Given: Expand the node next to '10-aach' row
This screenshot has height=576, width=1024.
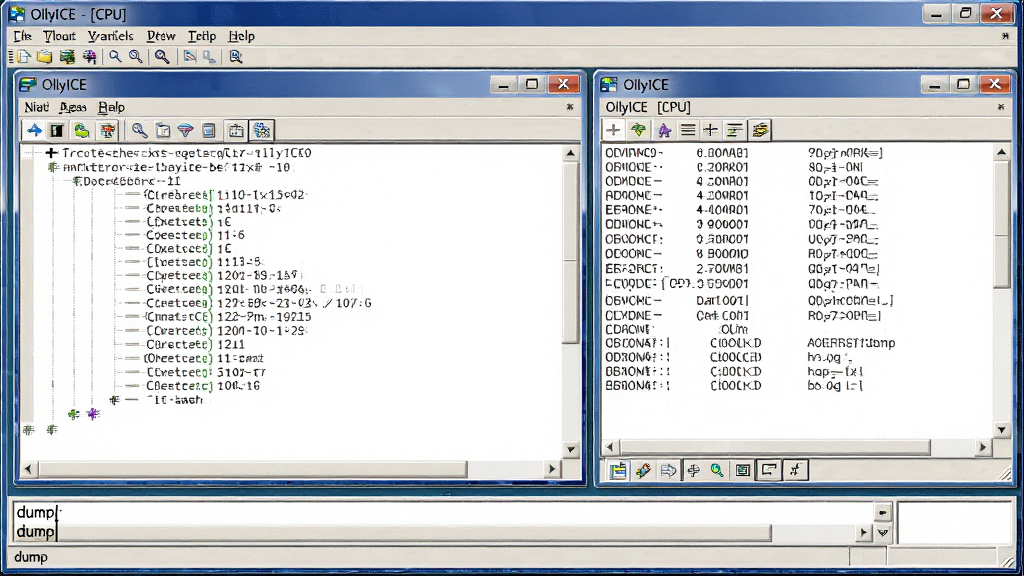Looking at the screenshot, I should coord(114,400).
